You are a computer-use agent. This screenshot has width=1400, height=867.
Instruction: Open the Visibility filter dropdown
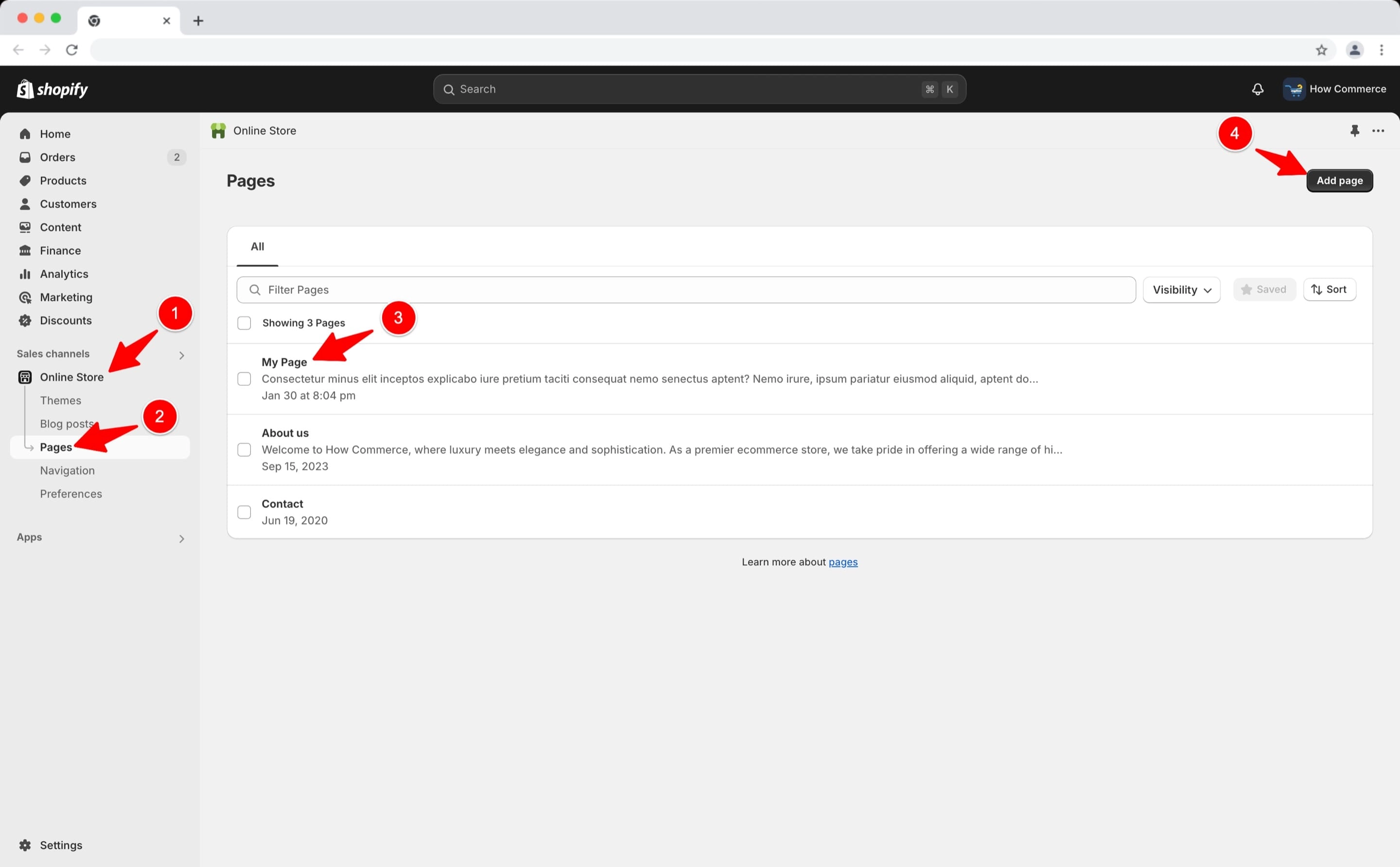point(1181,290)
